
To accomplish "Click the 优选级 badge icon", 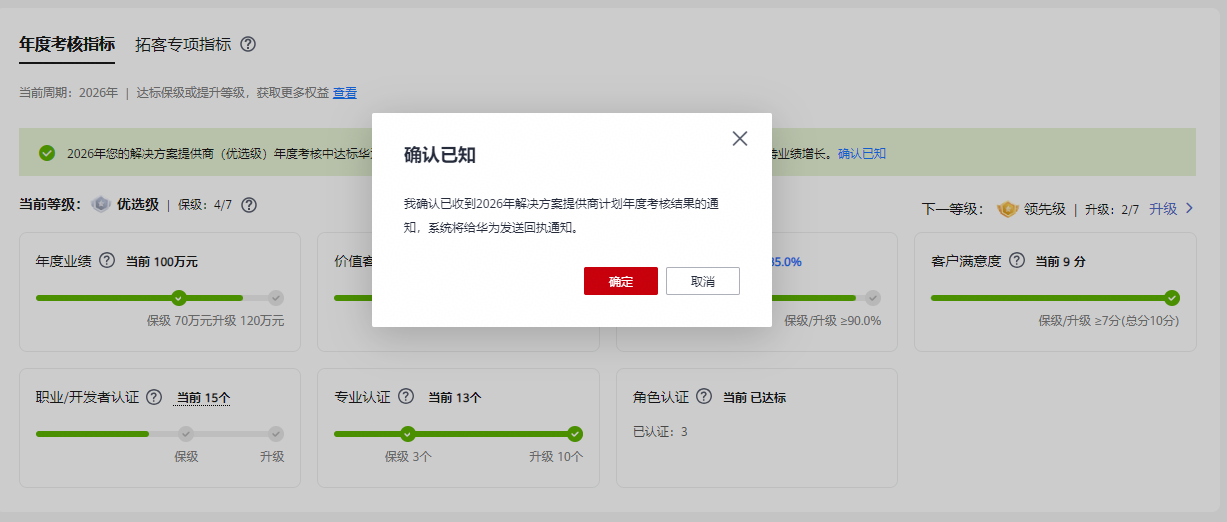I will (101, 204).
